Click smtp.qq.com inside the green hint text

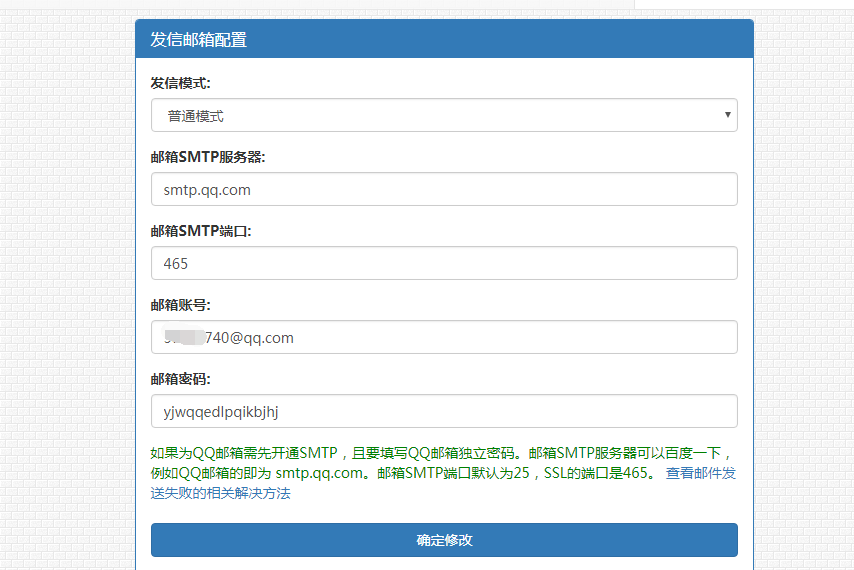click(x=318, y=473)
